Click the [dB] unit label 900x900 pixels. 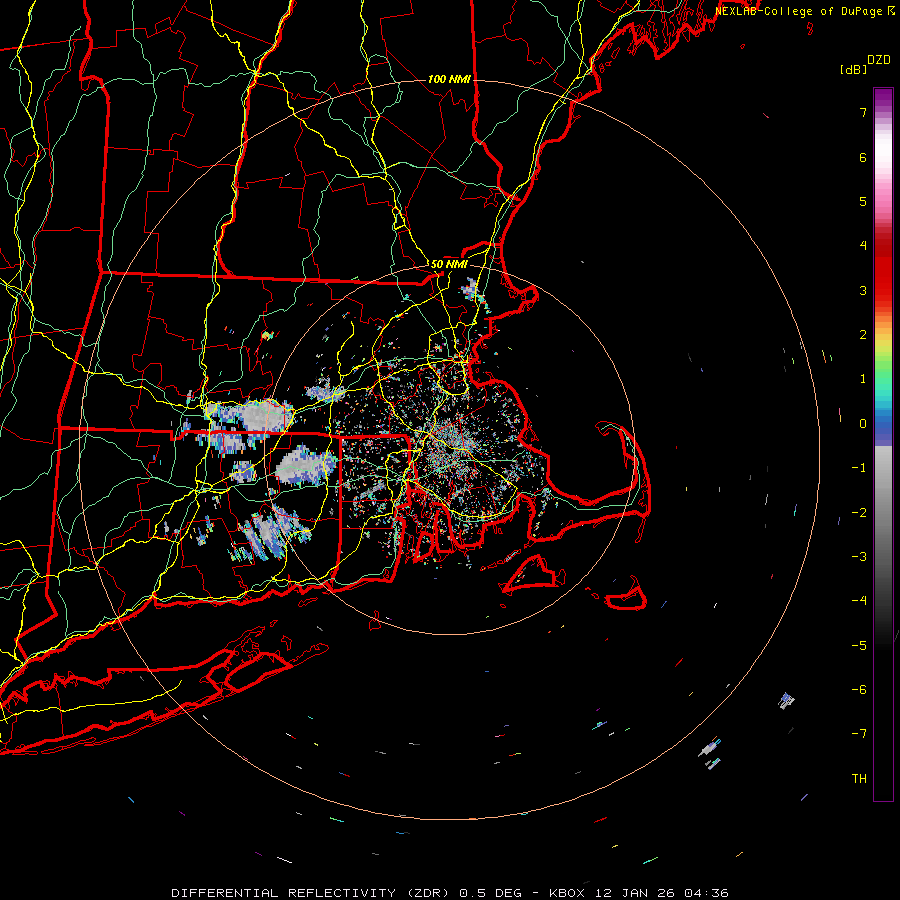point(853,69)
